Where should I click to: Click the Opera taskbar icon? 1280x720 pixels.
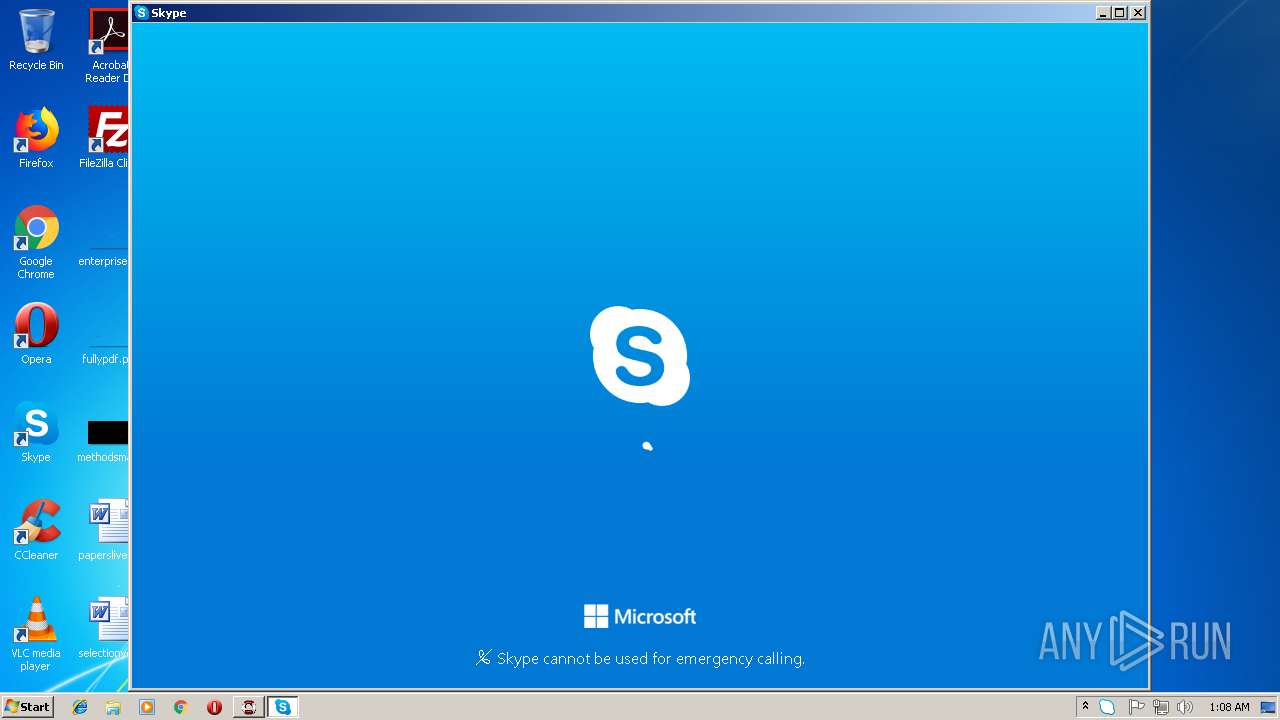(x=214, y=707)
